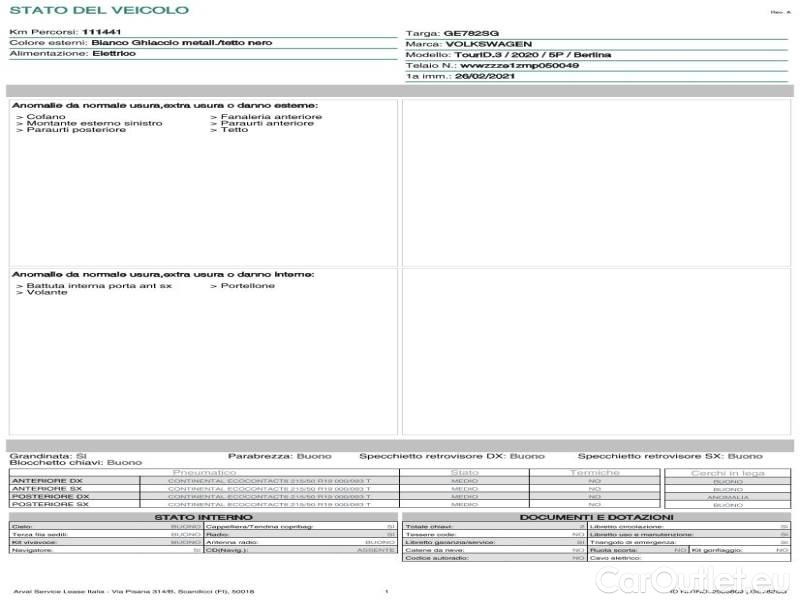Click the Pneumatico column header
Screen dimensions: 800x600
[204, 472]
